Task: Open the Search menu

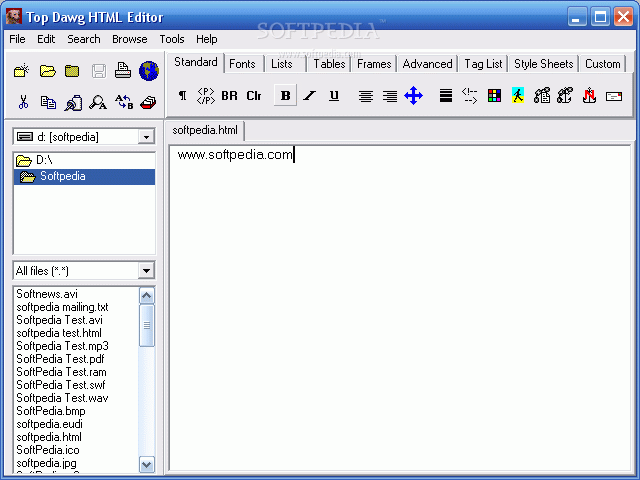Action: (x=84, y=39)
